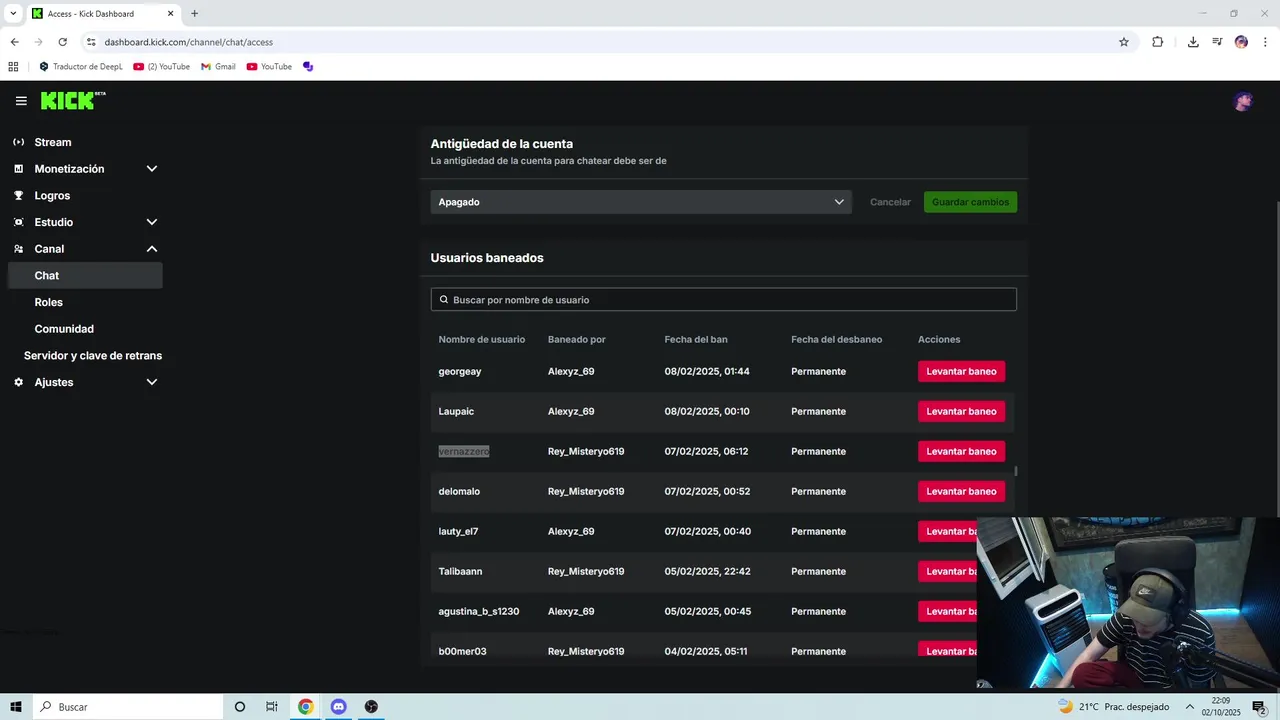Lift the ban for georgeay
The width and height of the screenshot is (1280, 720).
pos(961,371)
